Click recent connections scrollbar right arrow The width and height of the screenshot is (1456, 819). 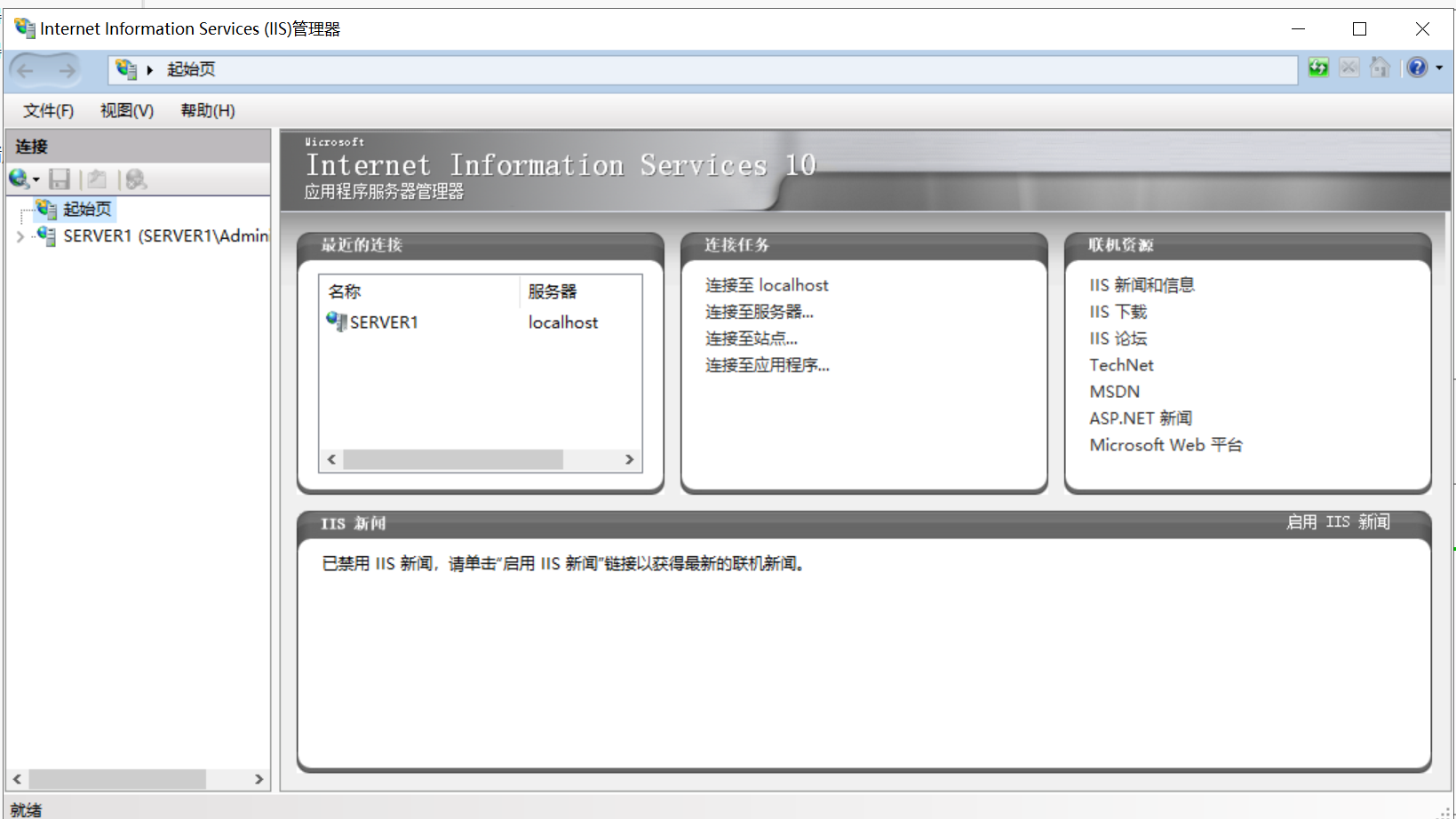[x=629, y=459]
